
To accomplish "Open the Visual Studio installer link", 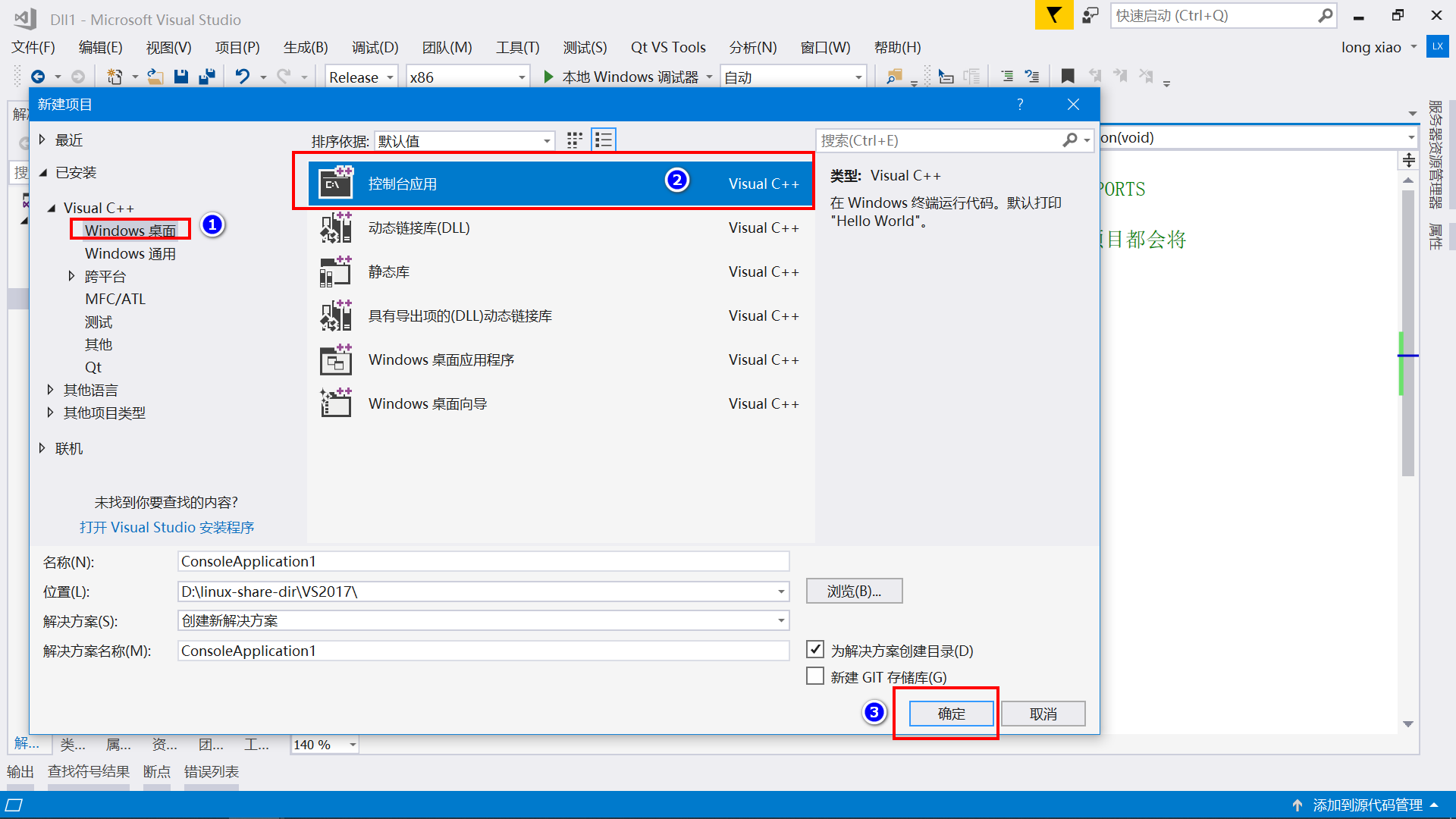I will click(167, 527).
